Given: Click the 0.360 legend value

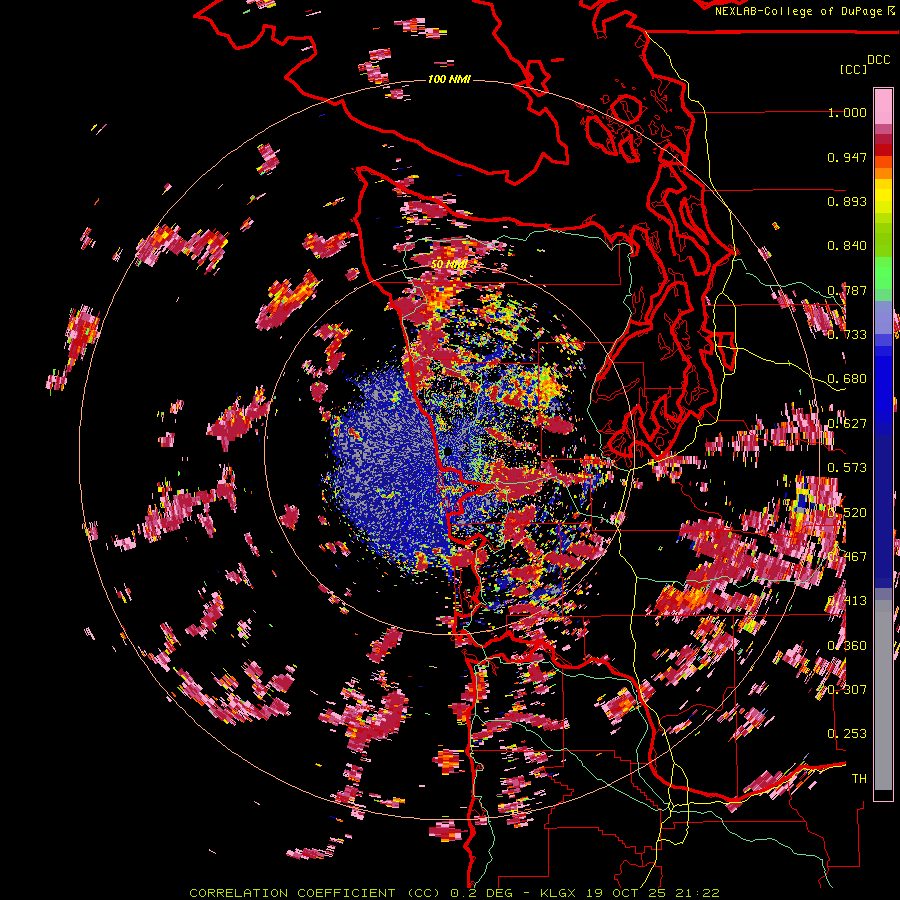Looking at the screenshot, I should click(x=847, y=646).
